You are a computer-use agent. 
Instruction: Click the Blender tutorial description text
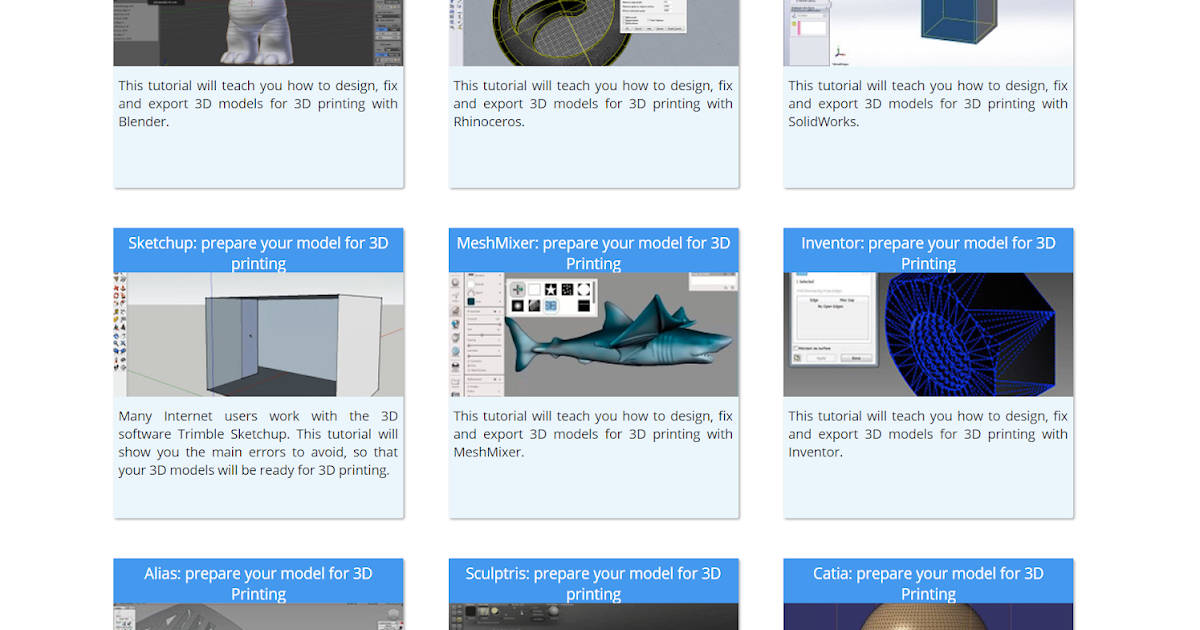258,104
